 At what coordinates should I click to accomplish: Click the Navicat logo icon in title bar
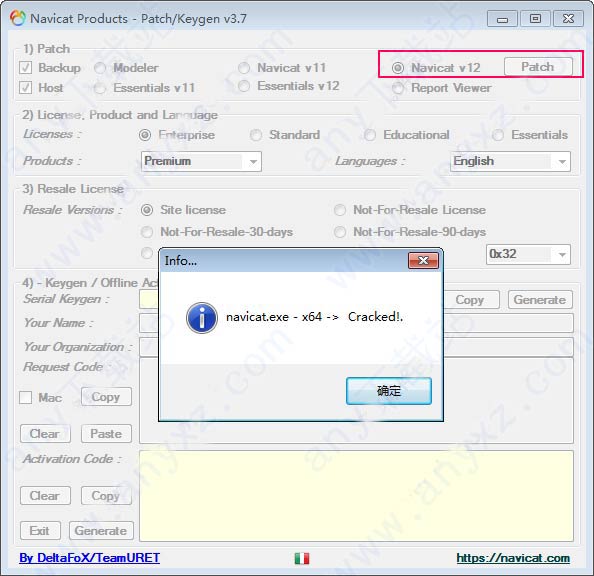pos(17,18)
